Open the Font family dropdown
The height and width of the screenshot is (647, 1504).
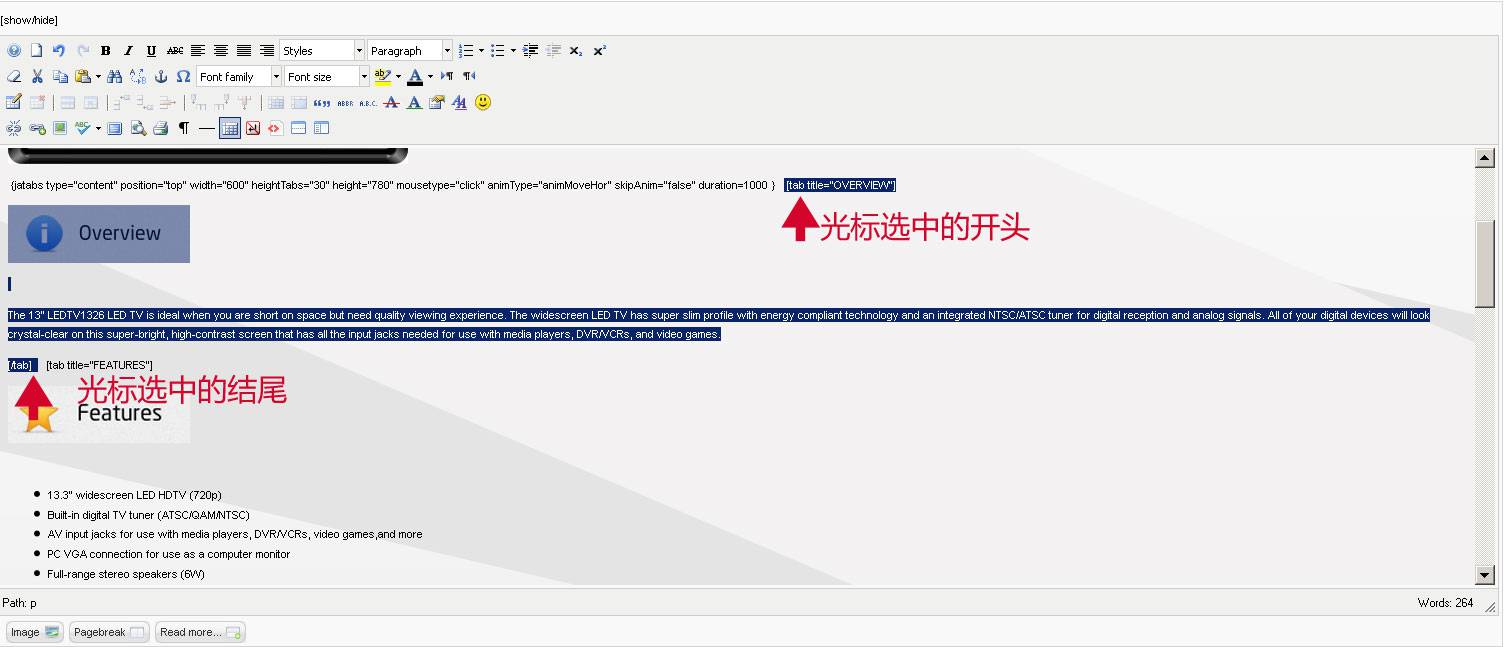click(x=237, y=76)
